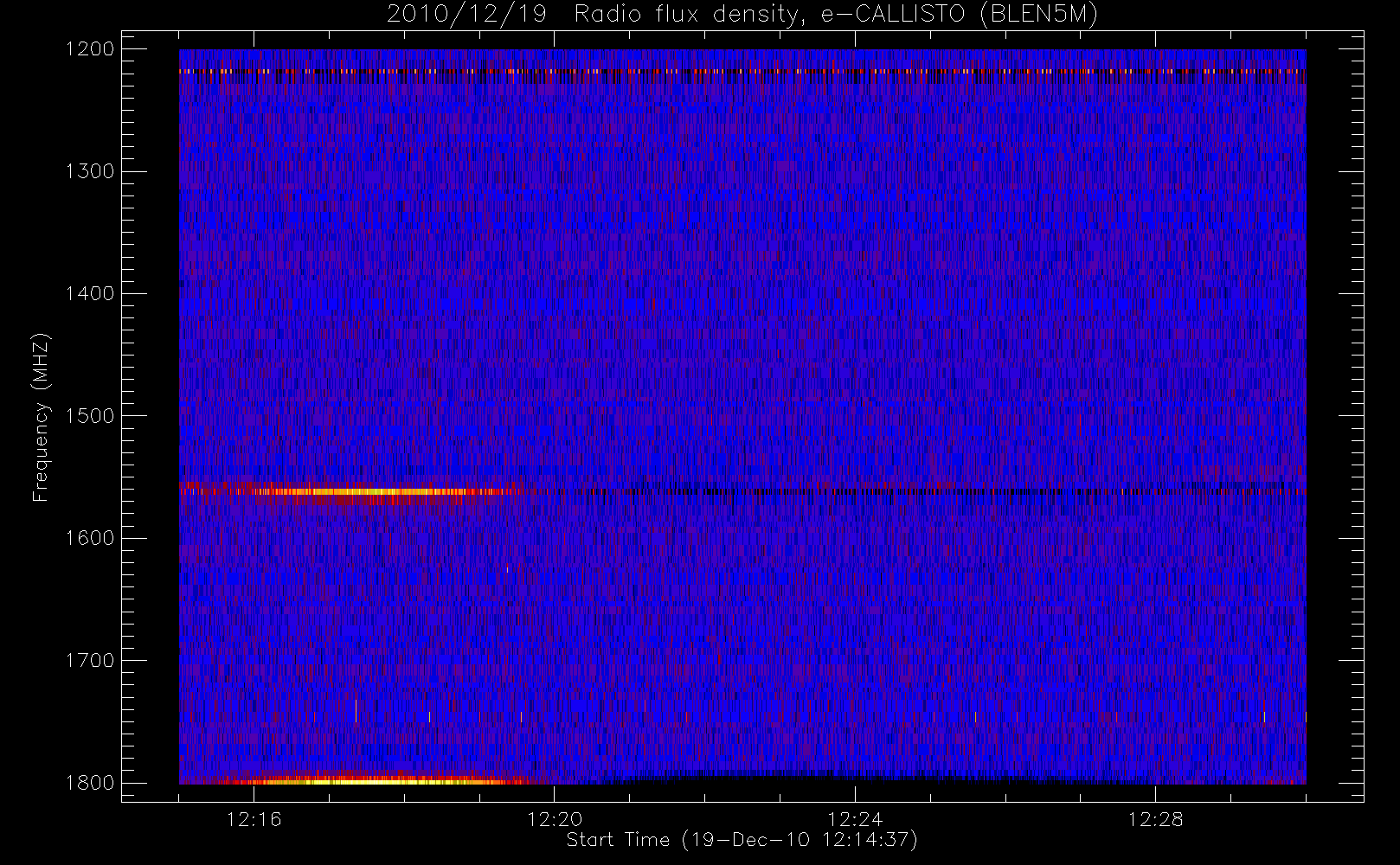Click the 1700 frequency tick label

tap(90, 660)
